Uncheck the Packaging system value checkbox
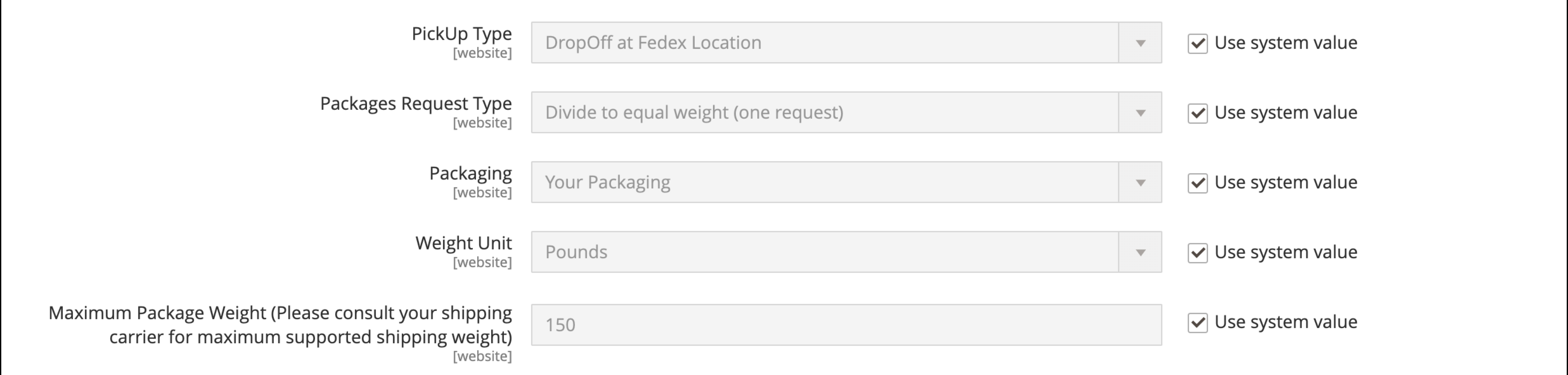Screen dimensions: 1568x375 click(1197, 183)
